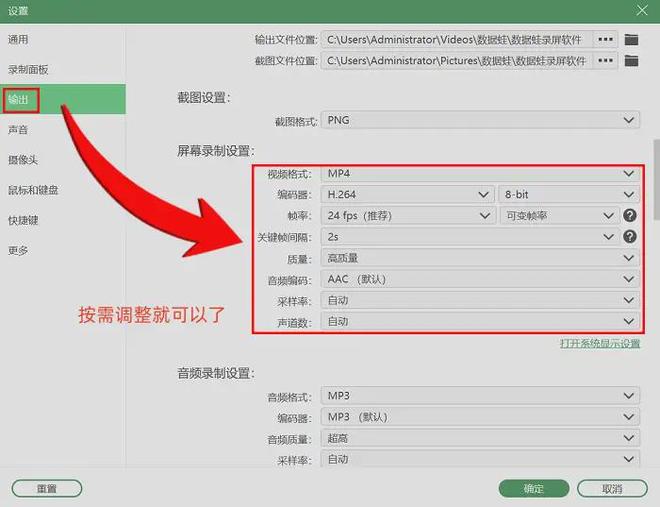Change the 24 fps frame rate dropdown
Viewport: 660px width, 507px height.
[408, 215]
